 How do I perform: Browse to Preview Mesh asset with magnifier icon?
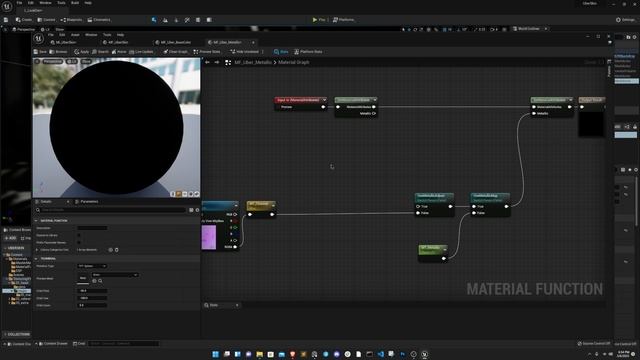coord(100,281)
